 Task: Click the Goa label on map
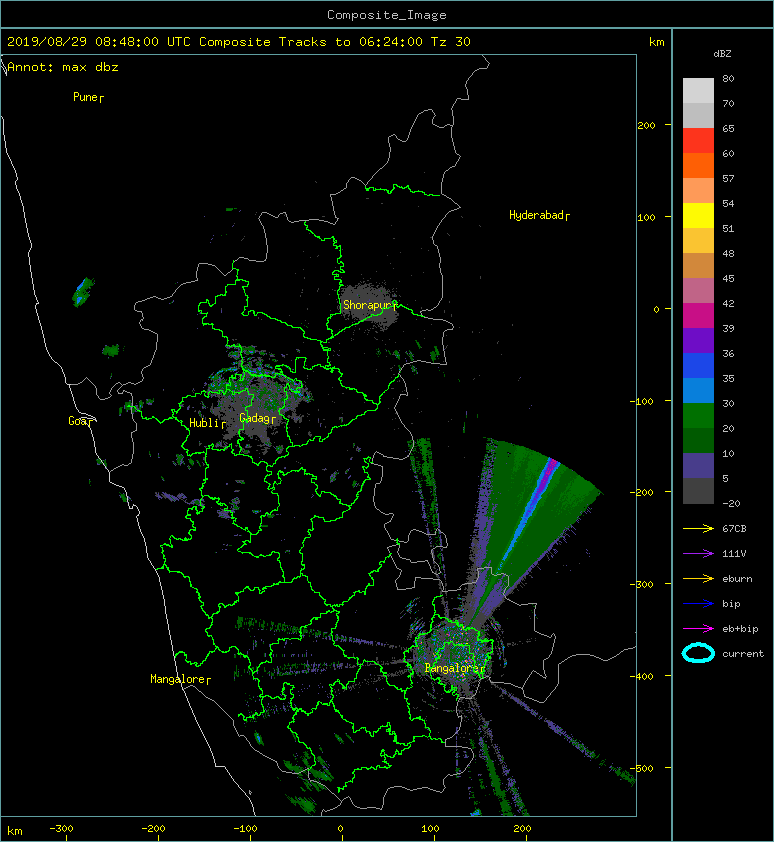pos(80,421)
